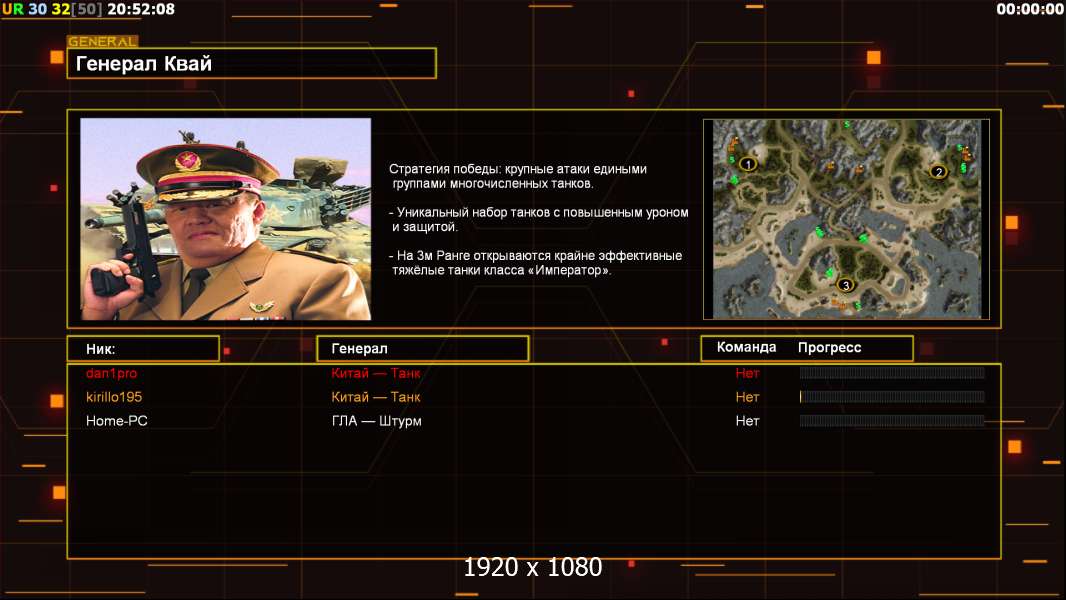Image resolution: width=1066 pixels, height=600 pixels.
Task: Click kirillo195's team value Нет
Action: 747,397
